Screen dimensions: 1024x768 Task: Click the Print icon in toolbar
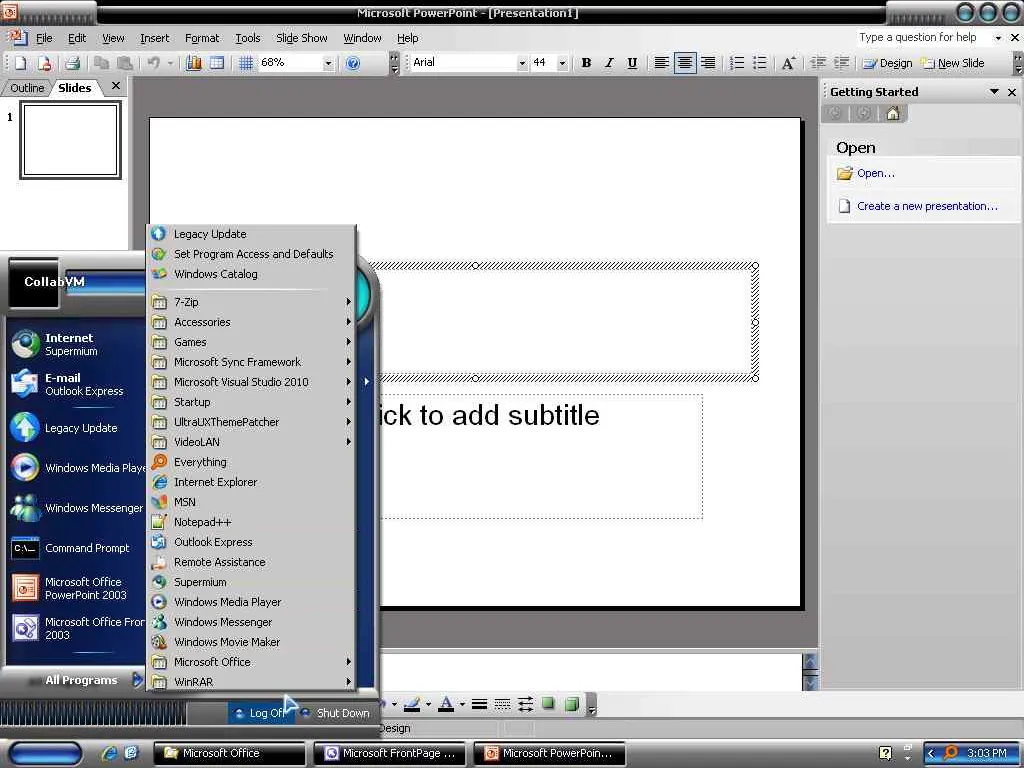(72, 63)
